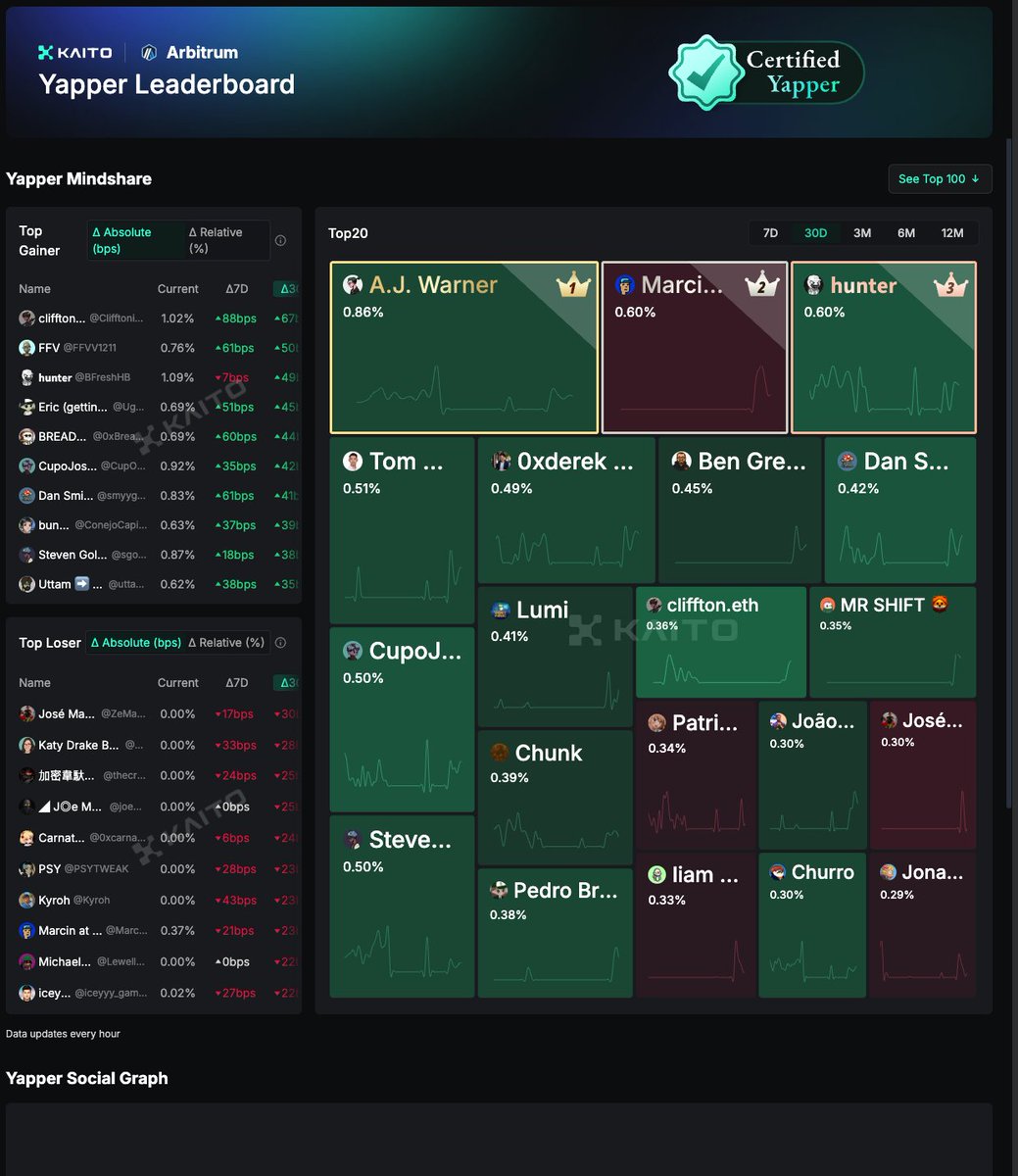The image size is (1018, 1176).
Task: Click the Arbitrum logo in the header
Action: click(x=149, y=52)
